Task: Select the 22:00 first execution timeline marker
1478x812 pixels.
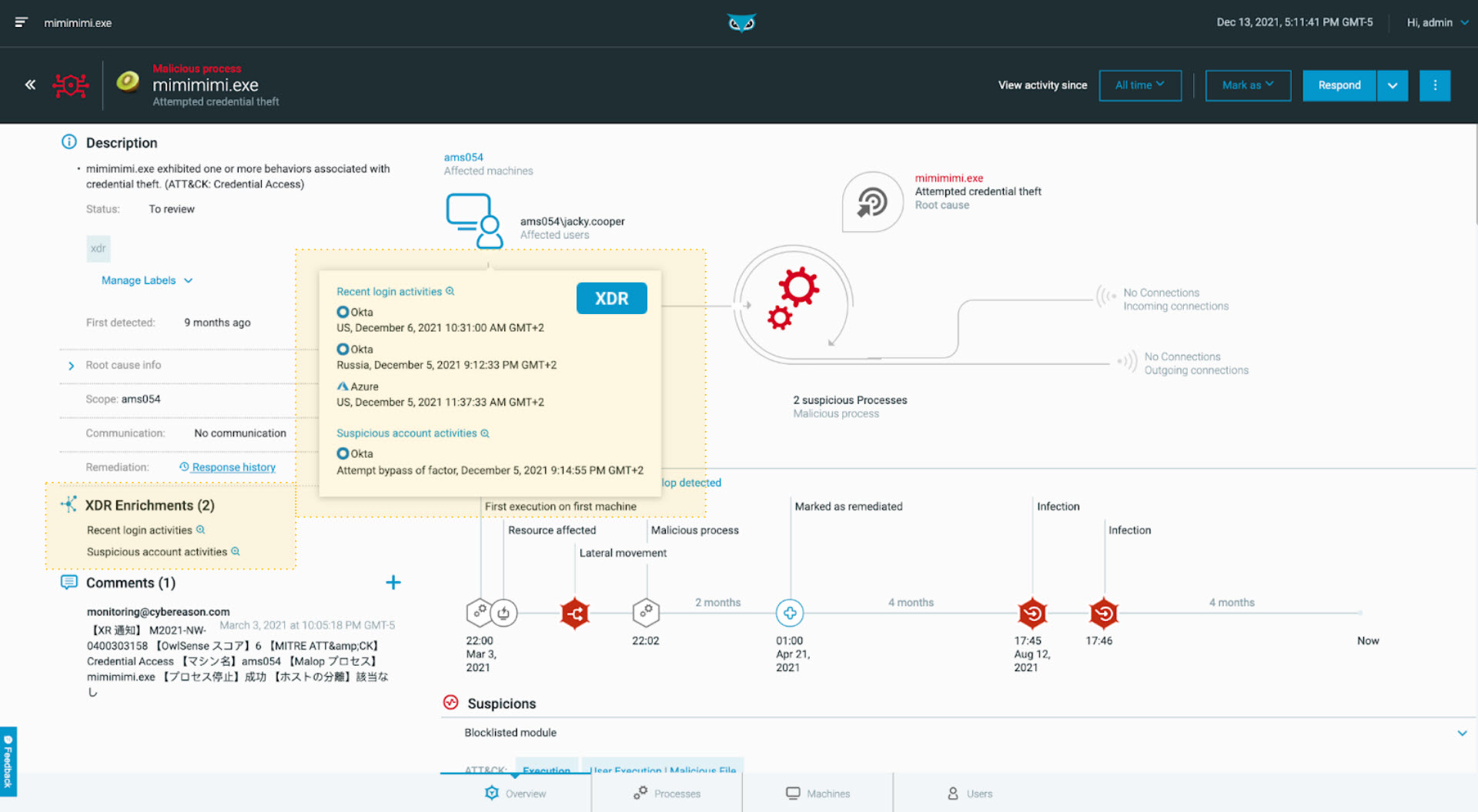Action: pos(480,613)
